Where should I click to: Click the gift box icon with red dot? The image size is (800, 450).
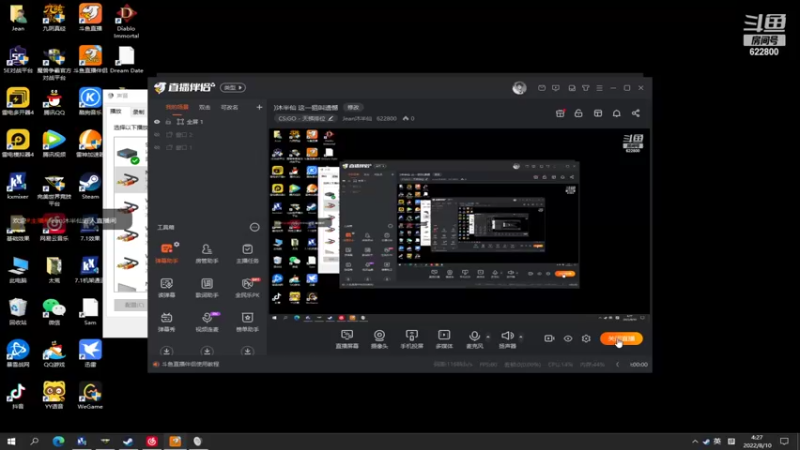(560, 113)
